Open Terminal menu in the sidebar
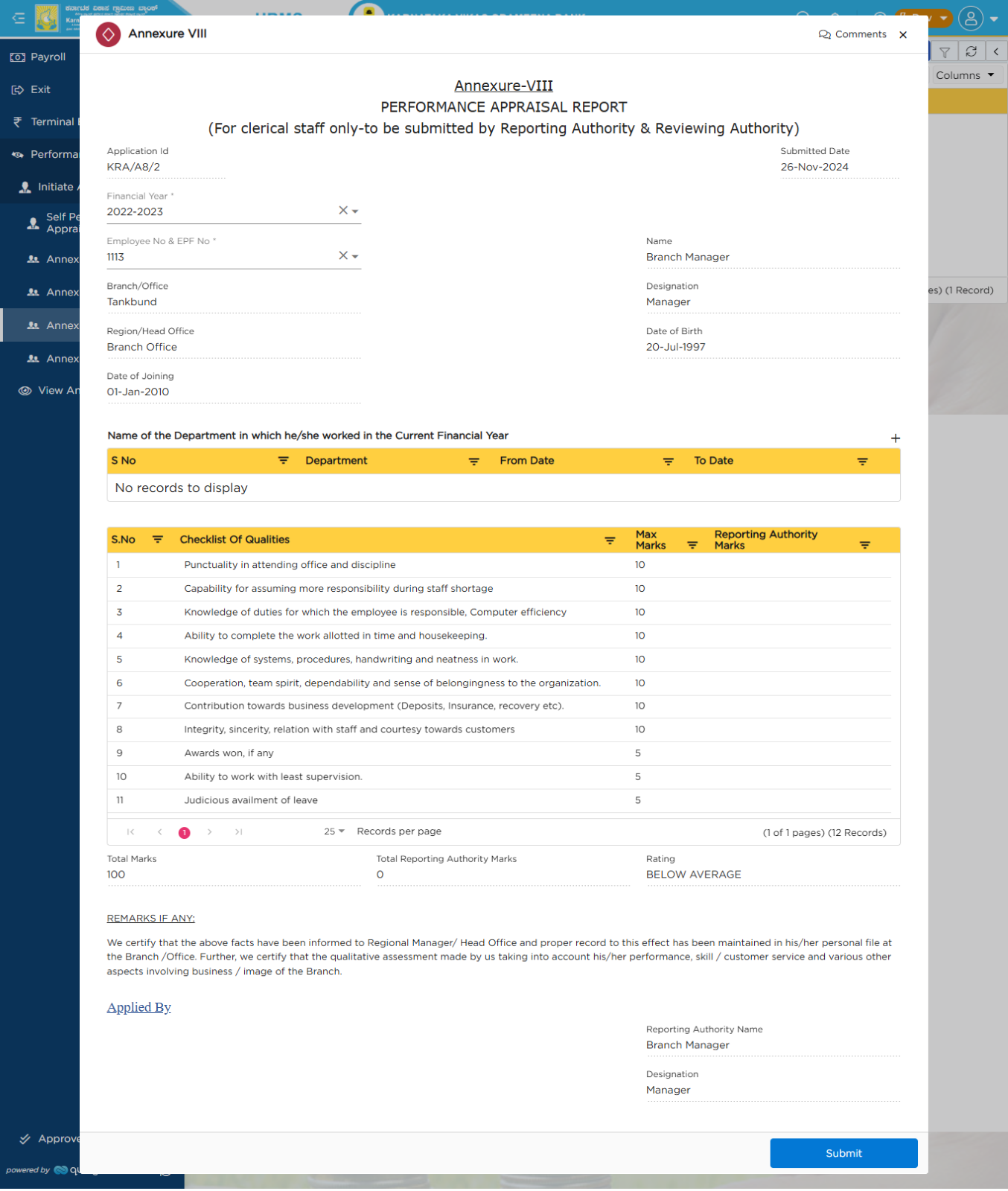The height and width of the screenshot is (1191, 1008). pos(40,121)
